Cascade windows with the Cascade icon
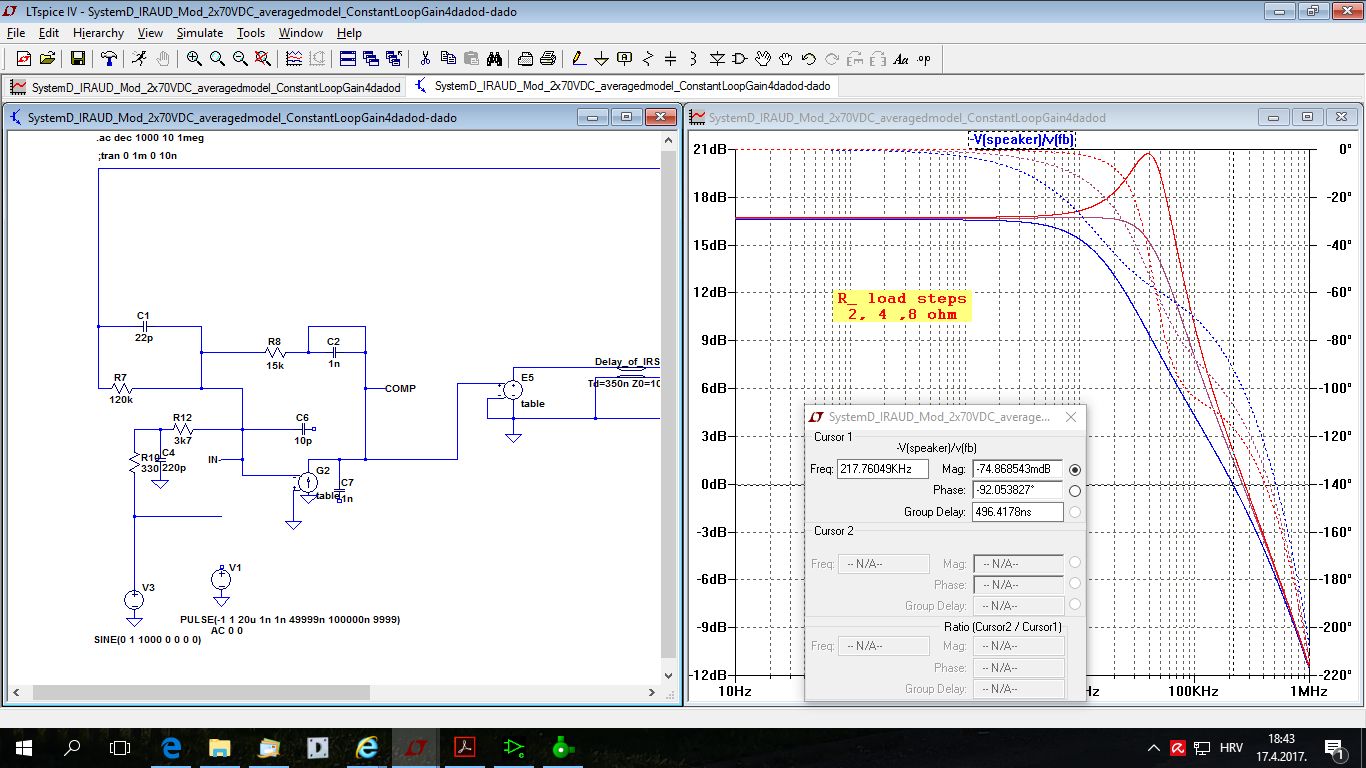Image resolution: width=1366 pixels, height=768 pixels. [x=371, y=59]
